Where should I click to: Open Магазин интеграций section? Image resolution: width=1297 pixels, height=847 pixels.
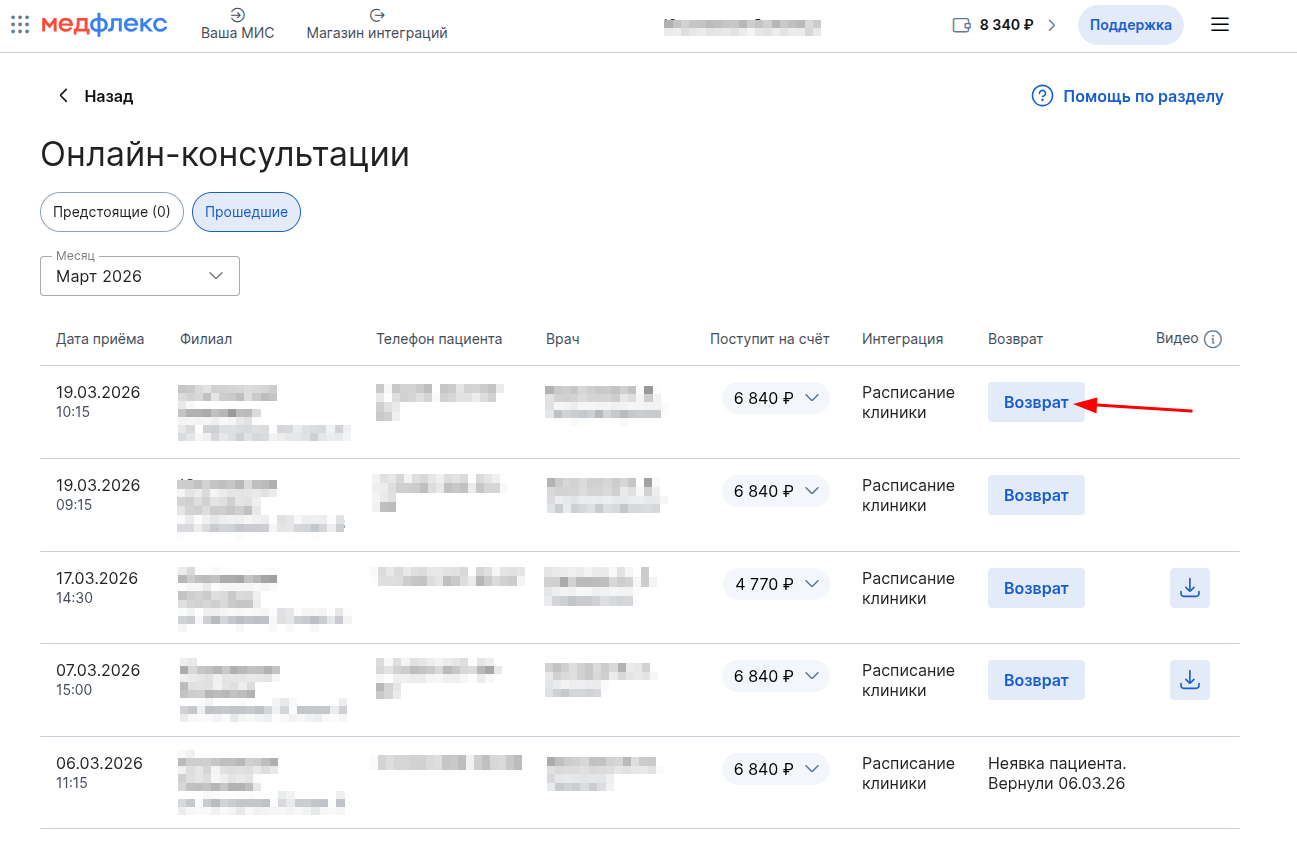click(377, 25)
